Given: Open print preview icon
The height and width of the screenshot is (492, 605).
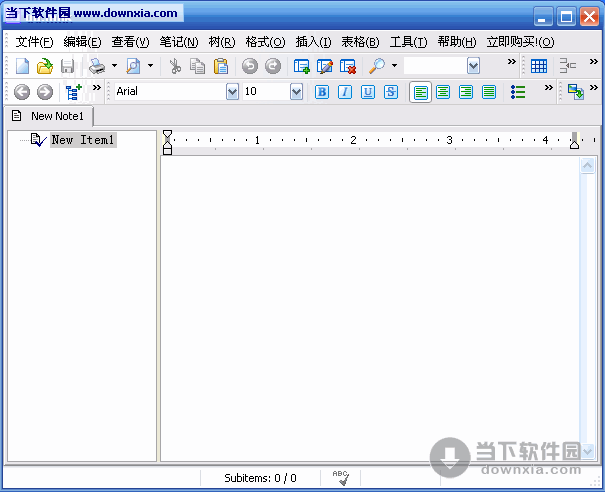Looking at the screenshot, I should [x=133, y=66].
